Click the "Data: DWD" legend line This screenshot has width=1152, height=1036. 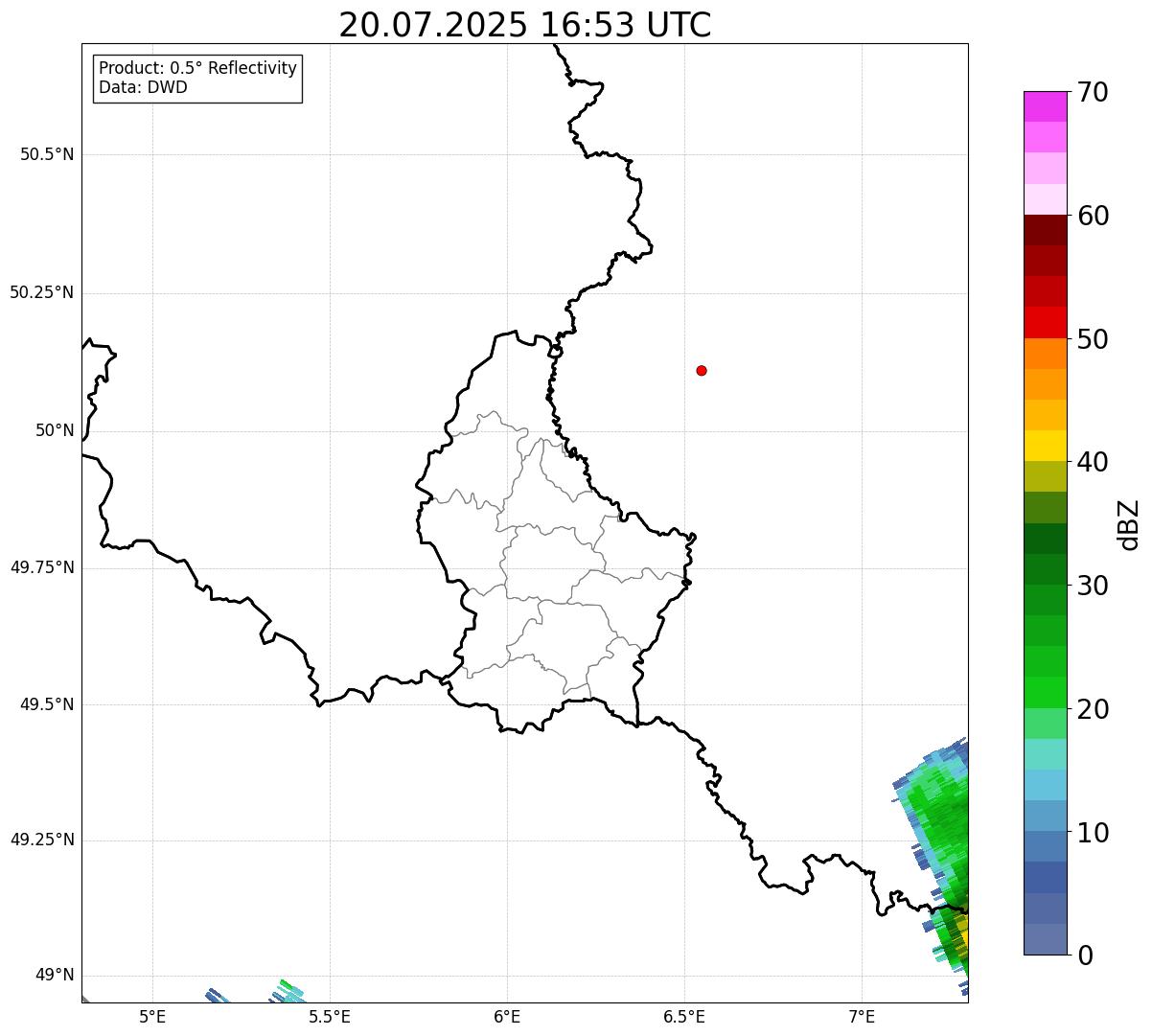point(143,87)
